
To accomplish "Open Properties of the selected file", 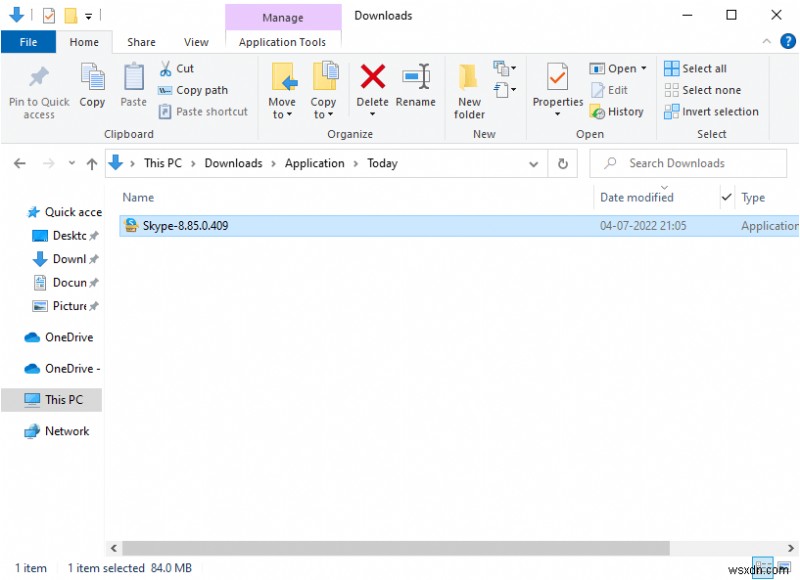I will click(x=557, y=84).
